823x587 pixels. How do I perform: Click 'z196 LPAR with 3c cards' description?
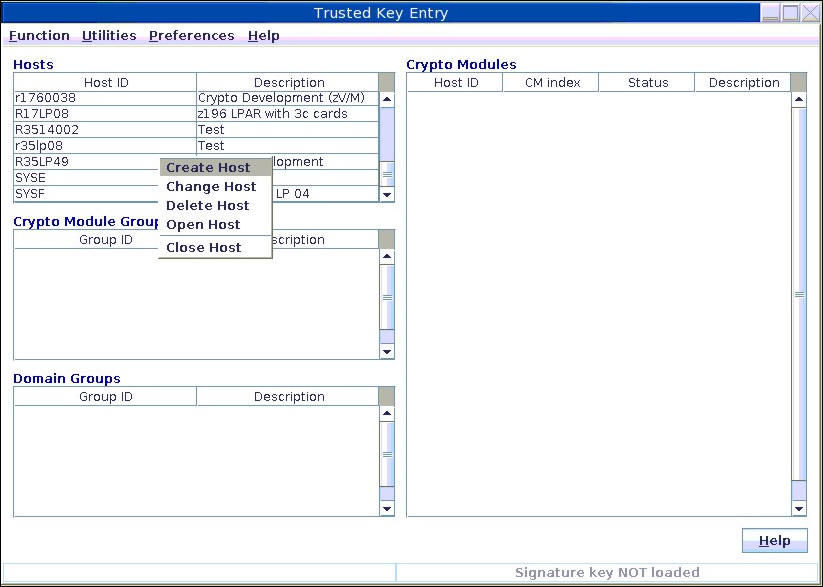pyautogui.click(x=287, y=114)
